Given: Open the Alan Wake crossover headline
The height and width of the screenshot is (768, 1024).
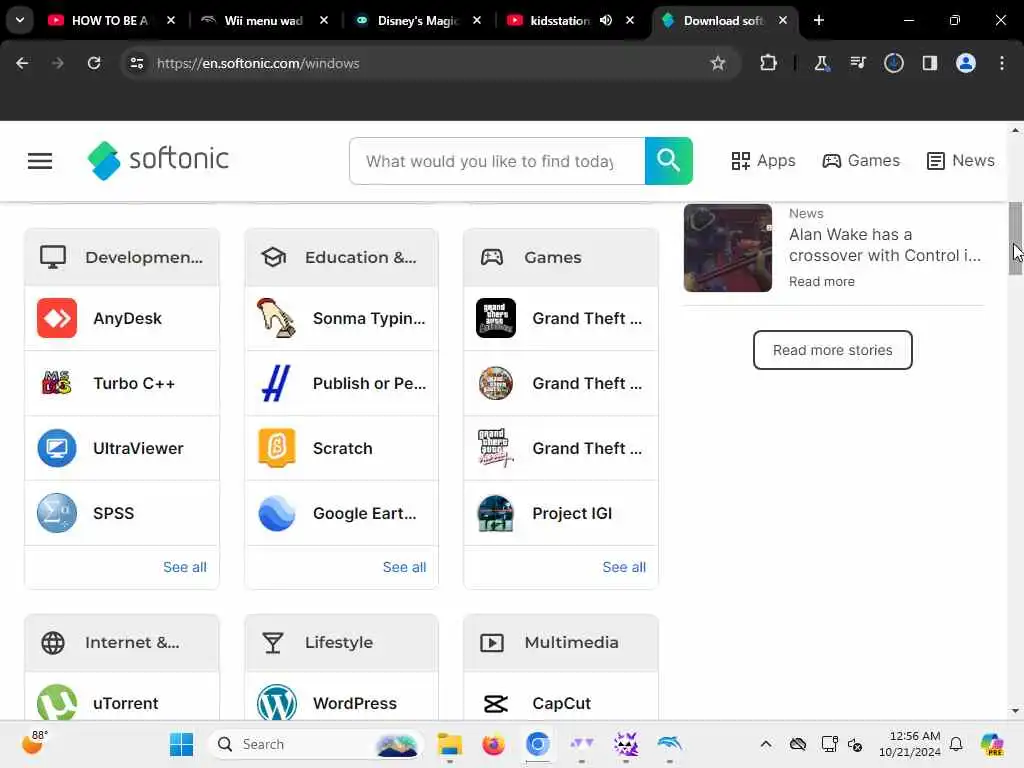Looking at the screenshot, I should [x=885, y=245].
